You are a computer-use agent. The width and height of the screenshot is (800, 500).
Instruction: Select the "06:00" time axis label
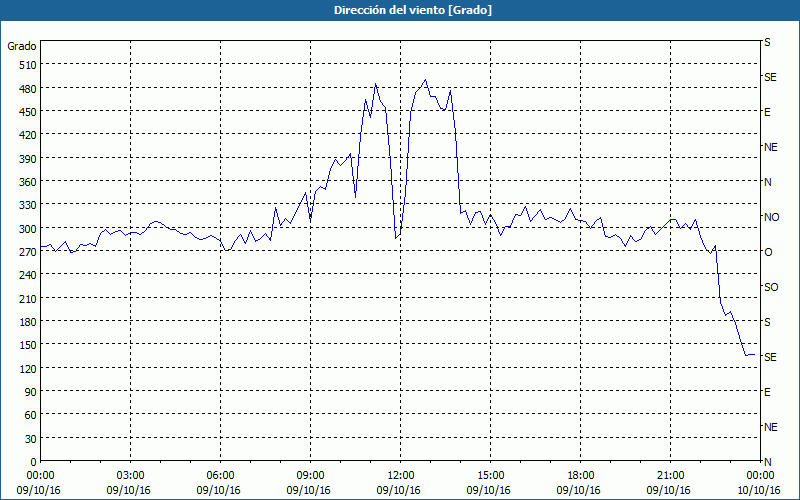point(220,475)
